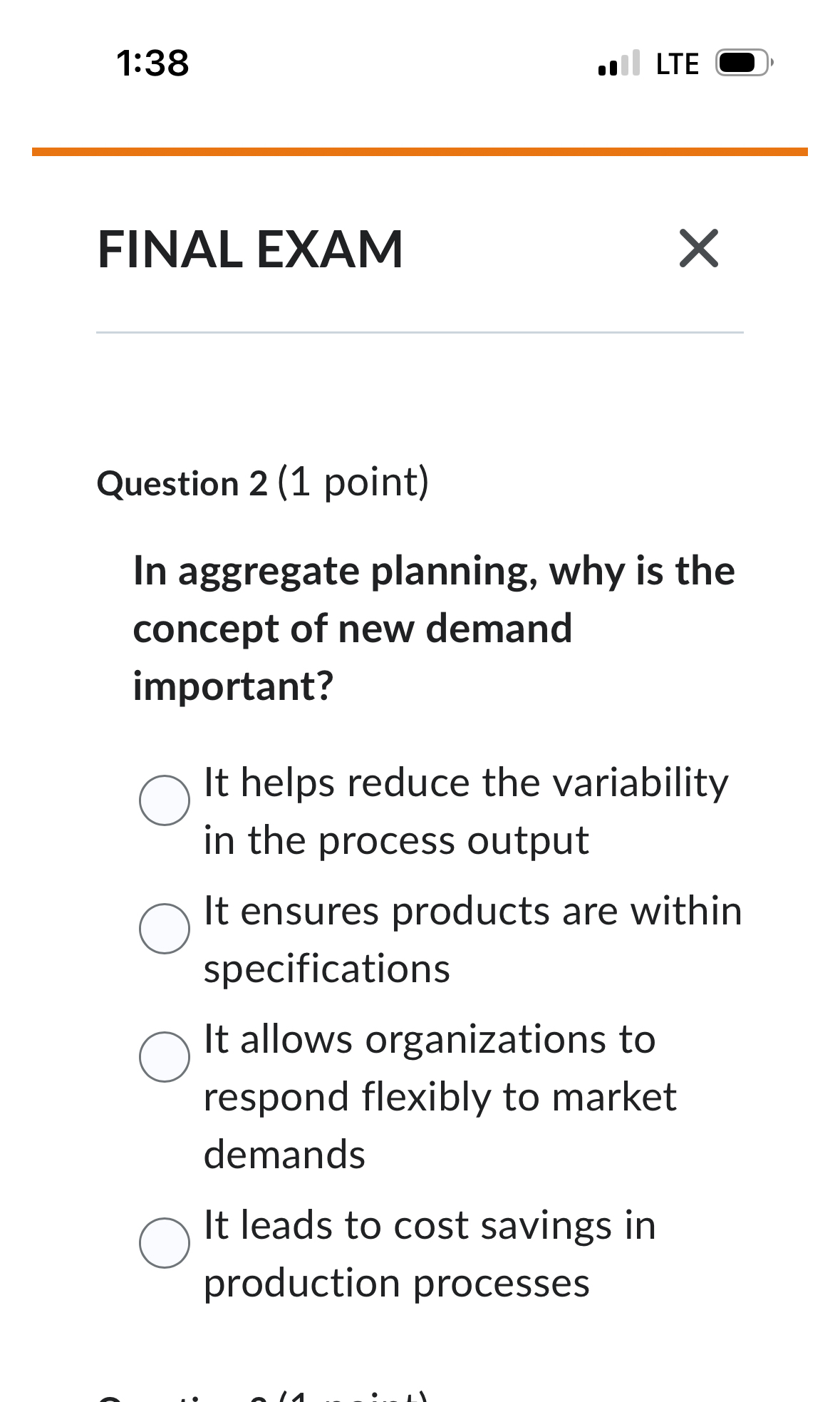The height and width of the screenshot is (1402, 840).
Task: Tap the divider line below FINAL EXAM
Action: (x=420, y=331)
